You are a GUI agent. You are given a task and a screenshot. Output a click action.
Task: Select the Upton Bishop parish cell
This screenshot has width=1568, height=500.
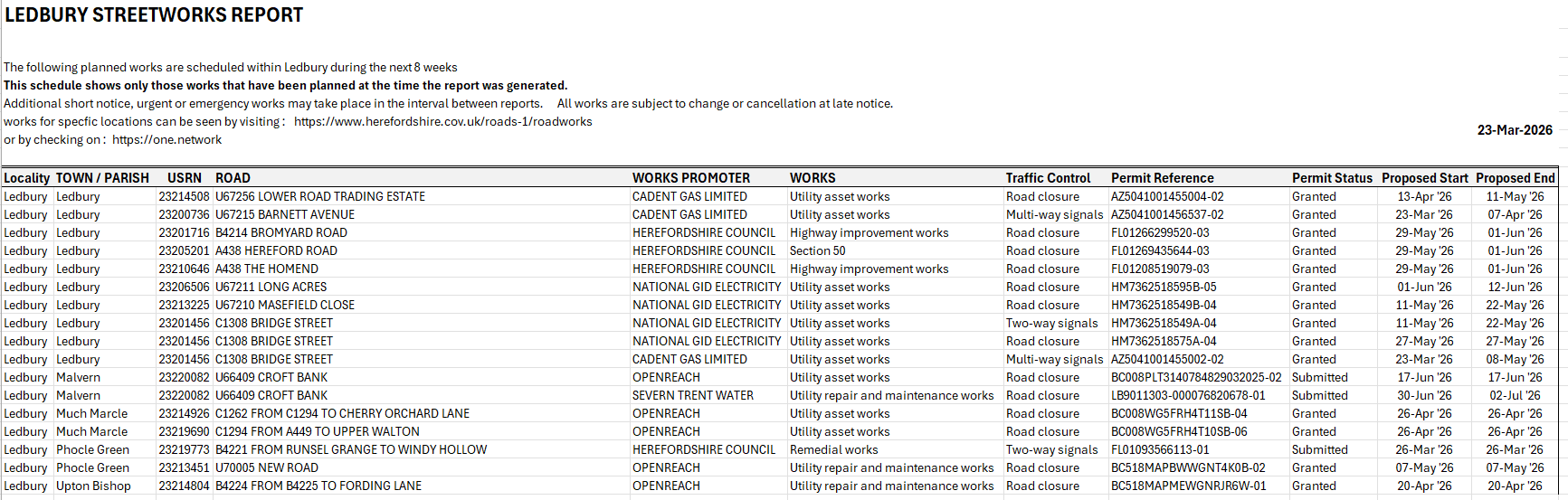(93, 486)
